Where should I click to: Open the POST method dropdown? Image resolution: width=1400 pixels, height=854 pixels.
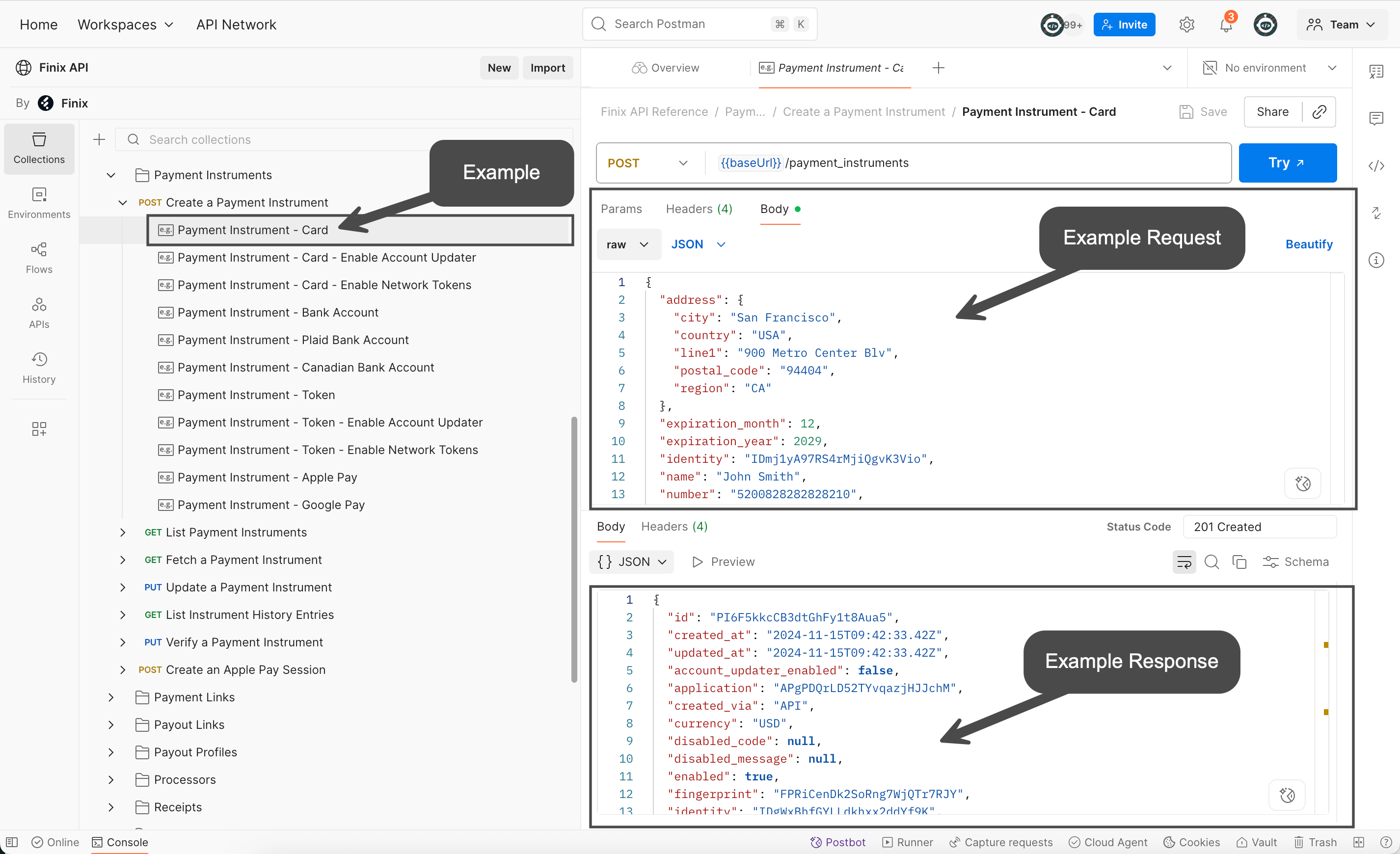(648, 163)
